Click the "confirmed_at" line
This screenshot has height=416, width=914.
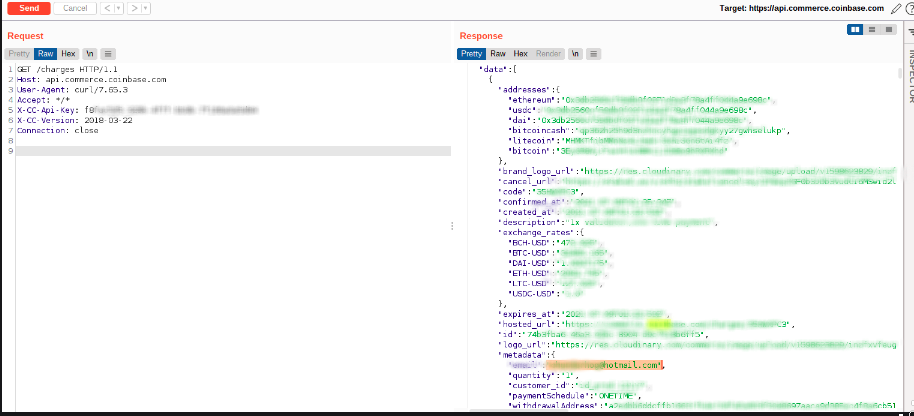[589, 202]
